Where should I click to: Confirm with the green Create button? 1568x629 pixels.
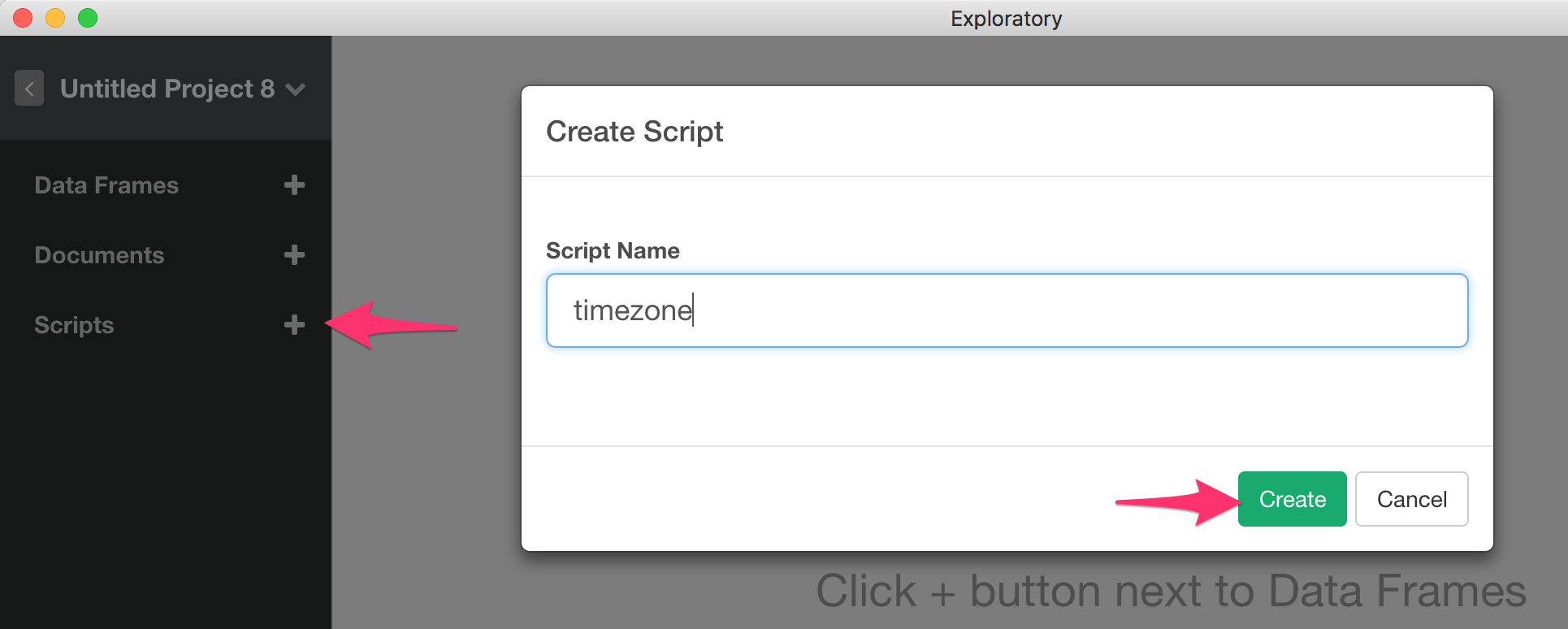[x=1292, y=499]
